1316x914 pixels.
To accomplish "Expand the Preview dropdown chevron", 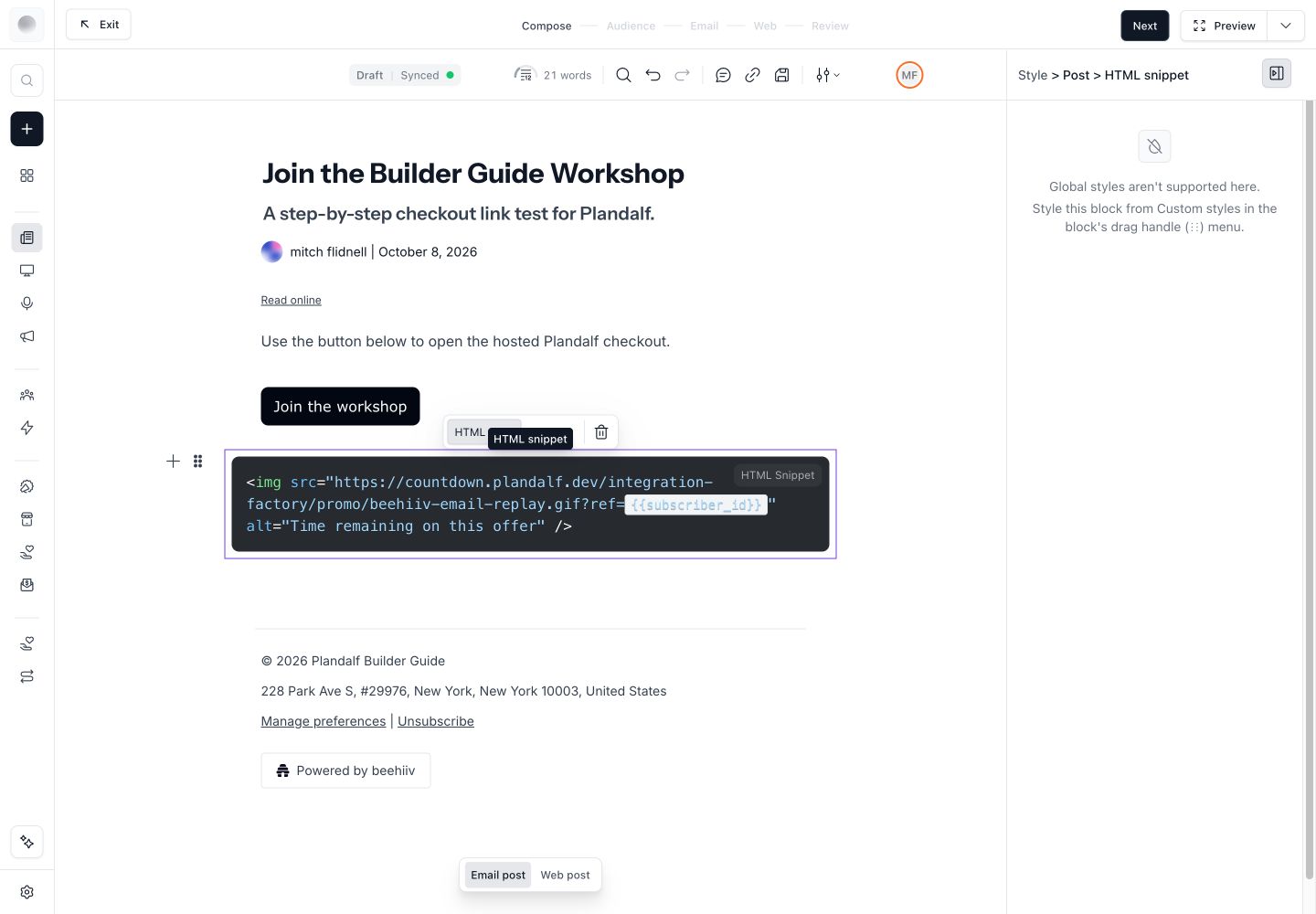I will tap(1286, 26).
